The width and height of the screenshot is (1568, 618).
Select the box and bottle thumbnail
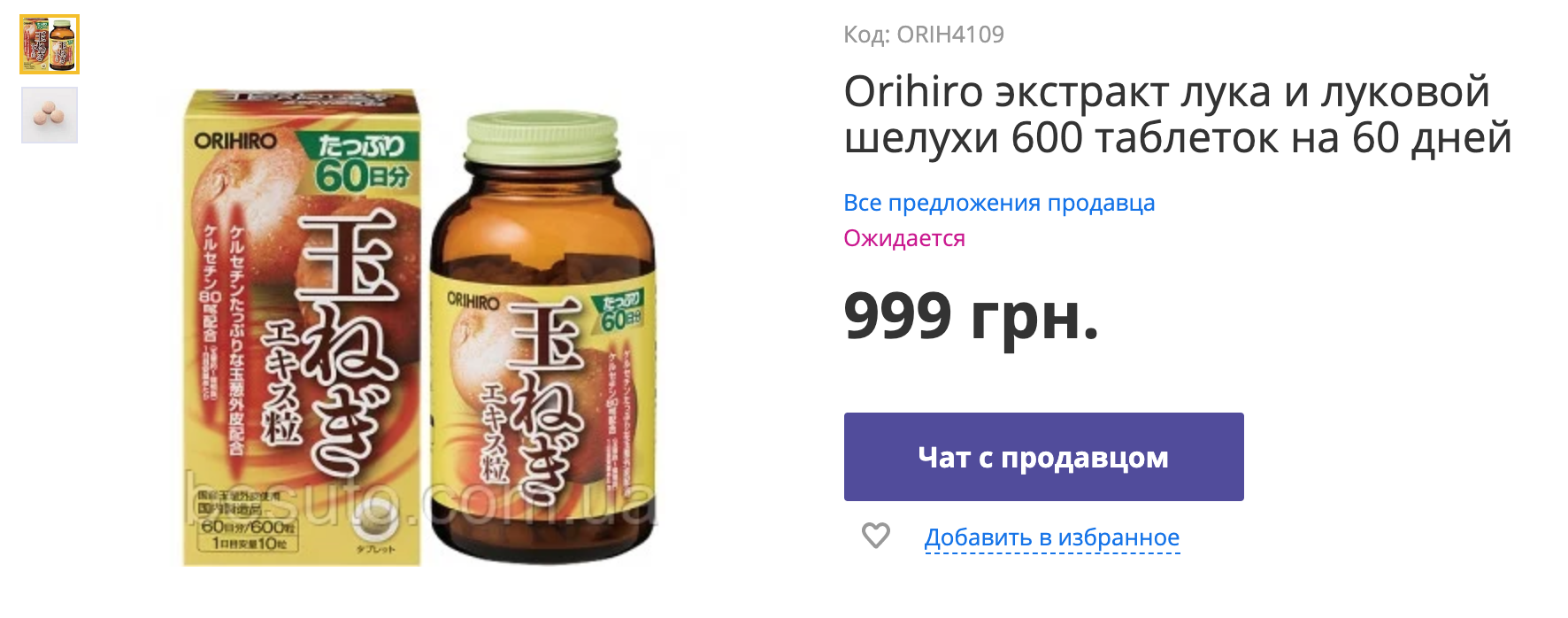(x=50, y=44)
